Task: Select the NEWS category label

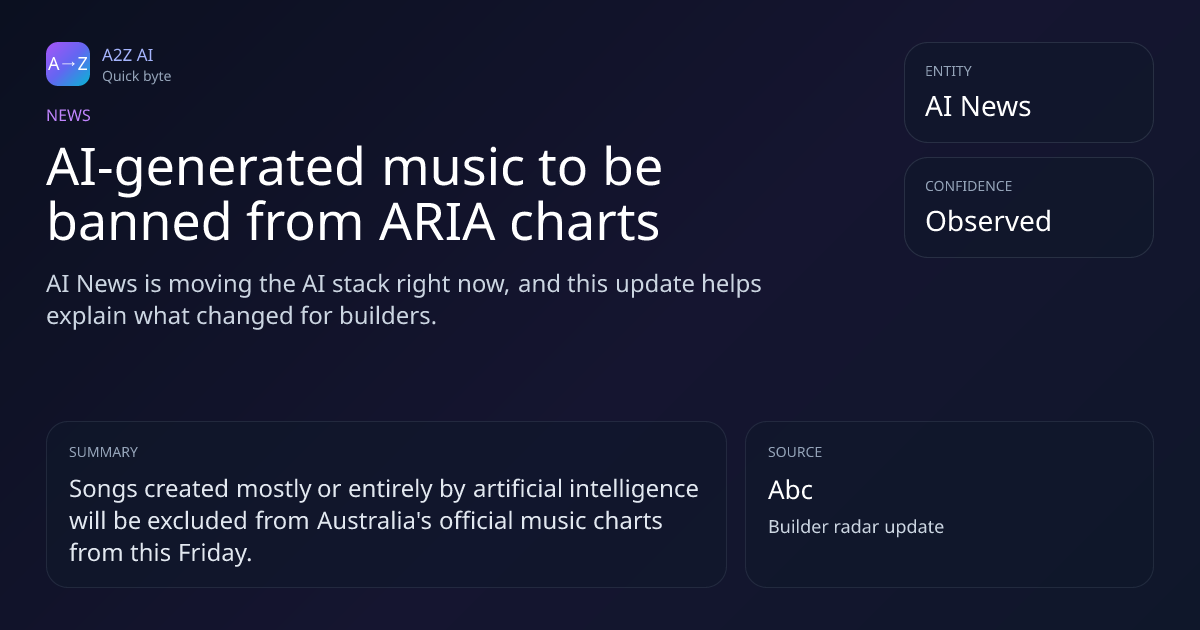Action: point(68,115)
